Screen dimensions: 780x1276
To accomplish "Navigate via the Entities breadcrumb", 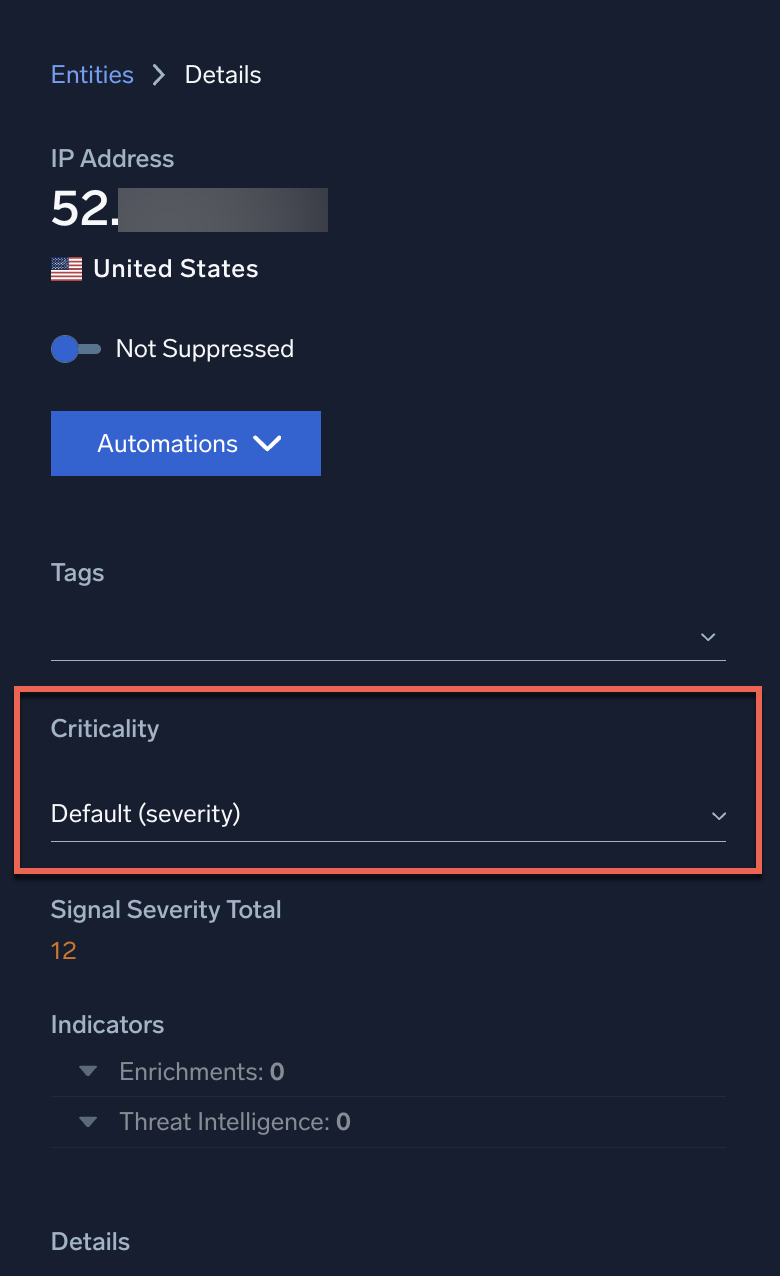I will (92, 74).
